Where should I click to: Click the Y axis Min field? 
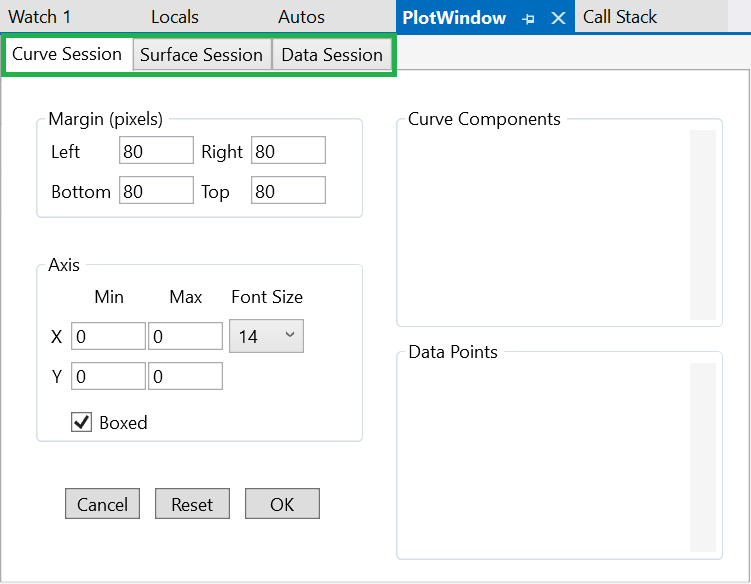[108, 376]
